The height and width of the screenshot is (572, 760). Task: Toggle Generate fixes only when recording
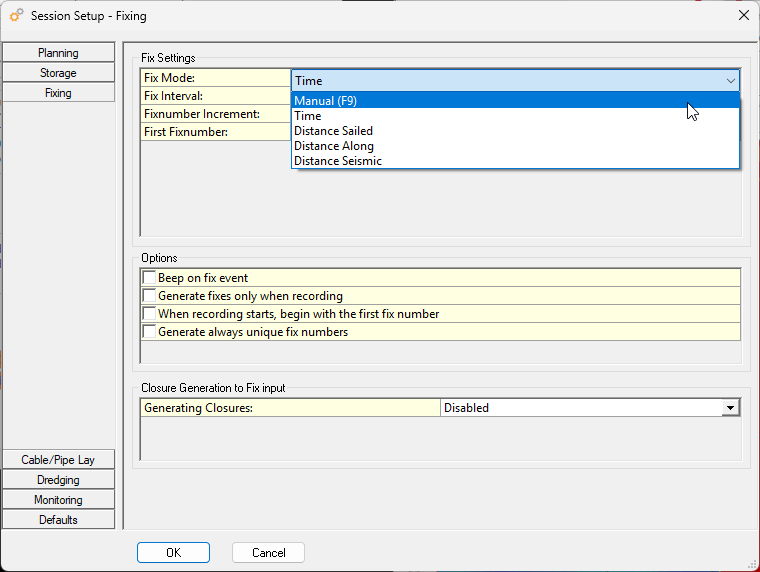tap(150, 296)
